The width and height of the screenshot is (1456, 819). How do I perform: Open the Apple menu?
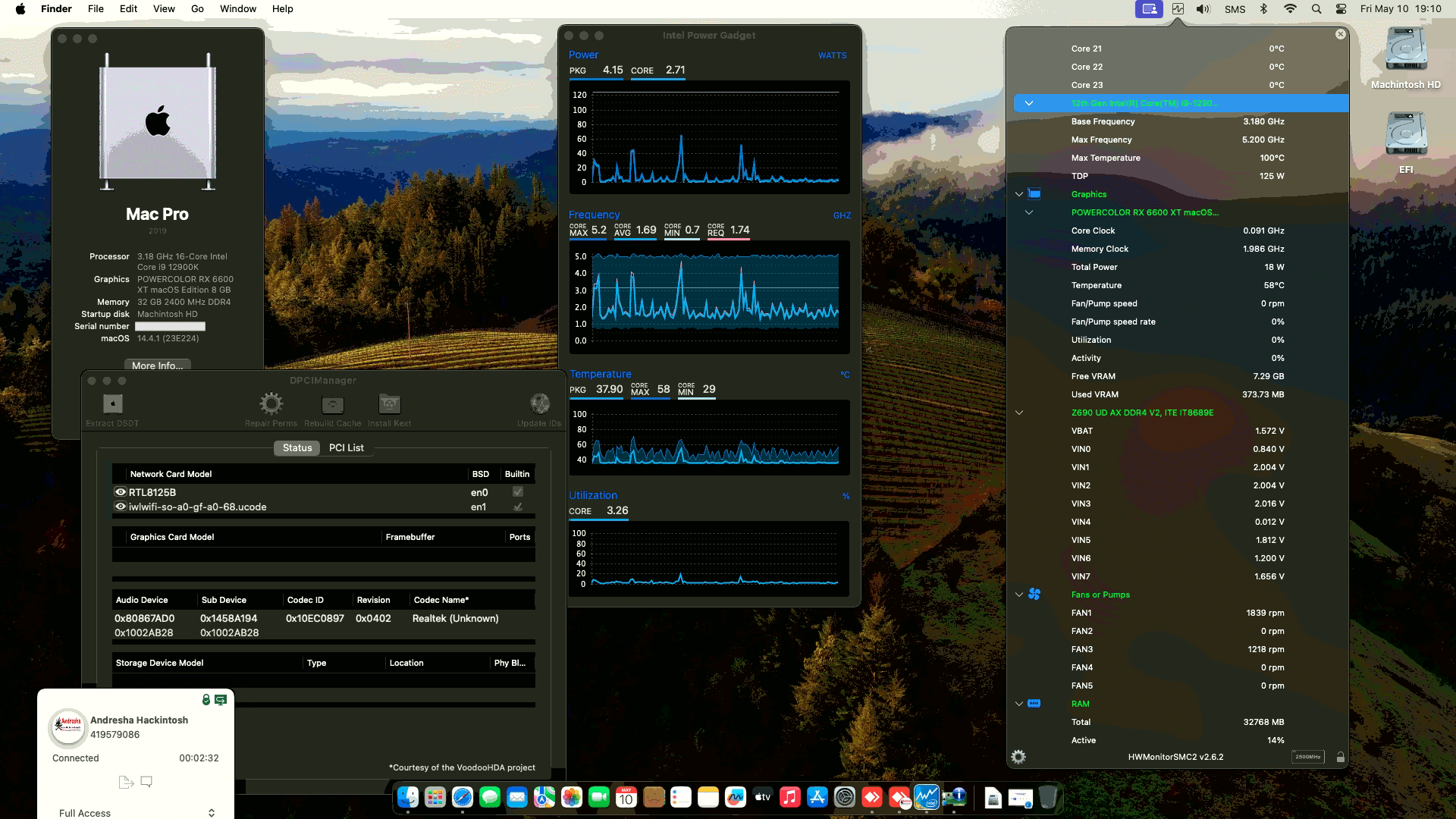(20, 9)
